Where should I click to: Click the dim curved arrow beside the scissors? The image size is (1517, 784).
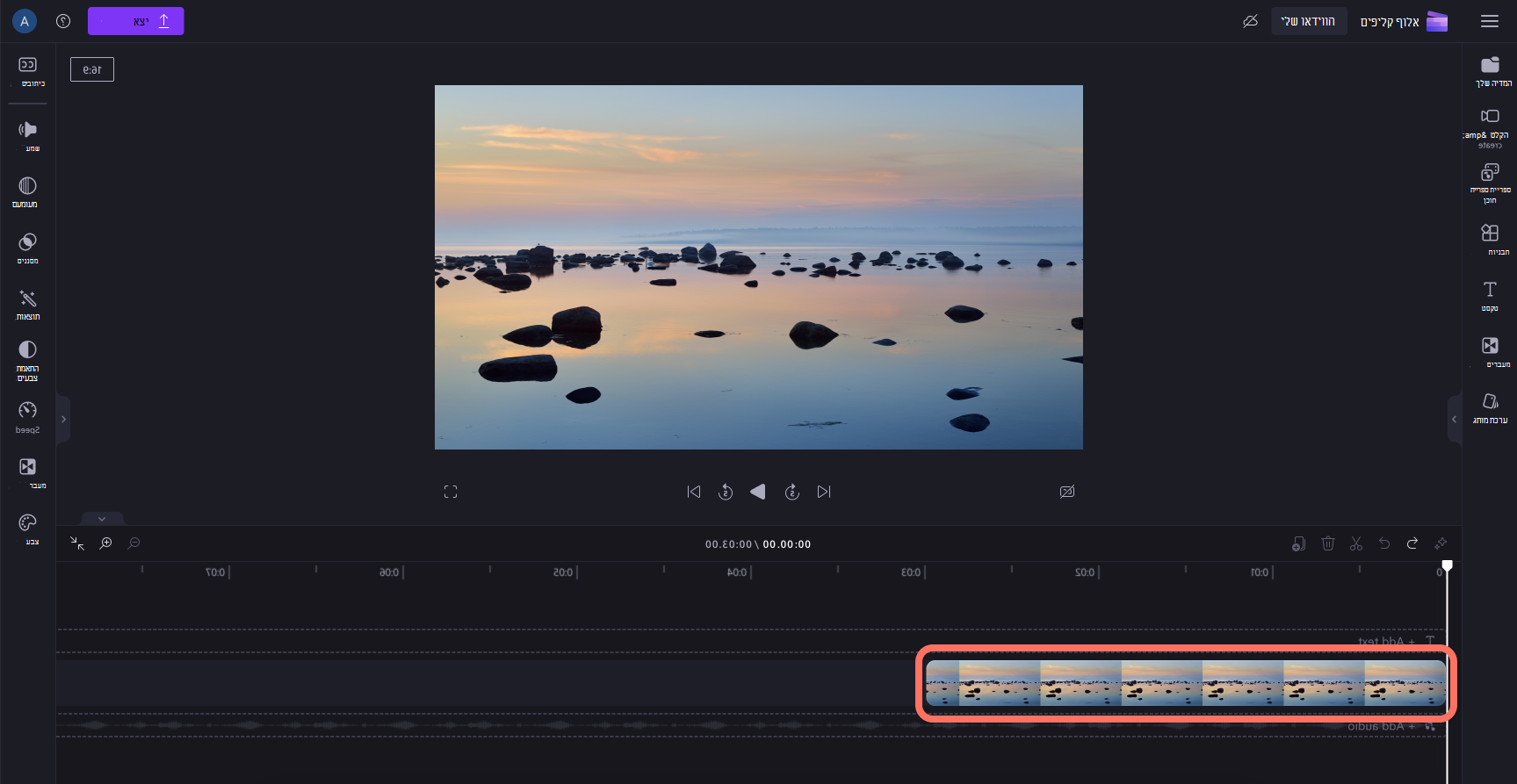[1384, 543]
